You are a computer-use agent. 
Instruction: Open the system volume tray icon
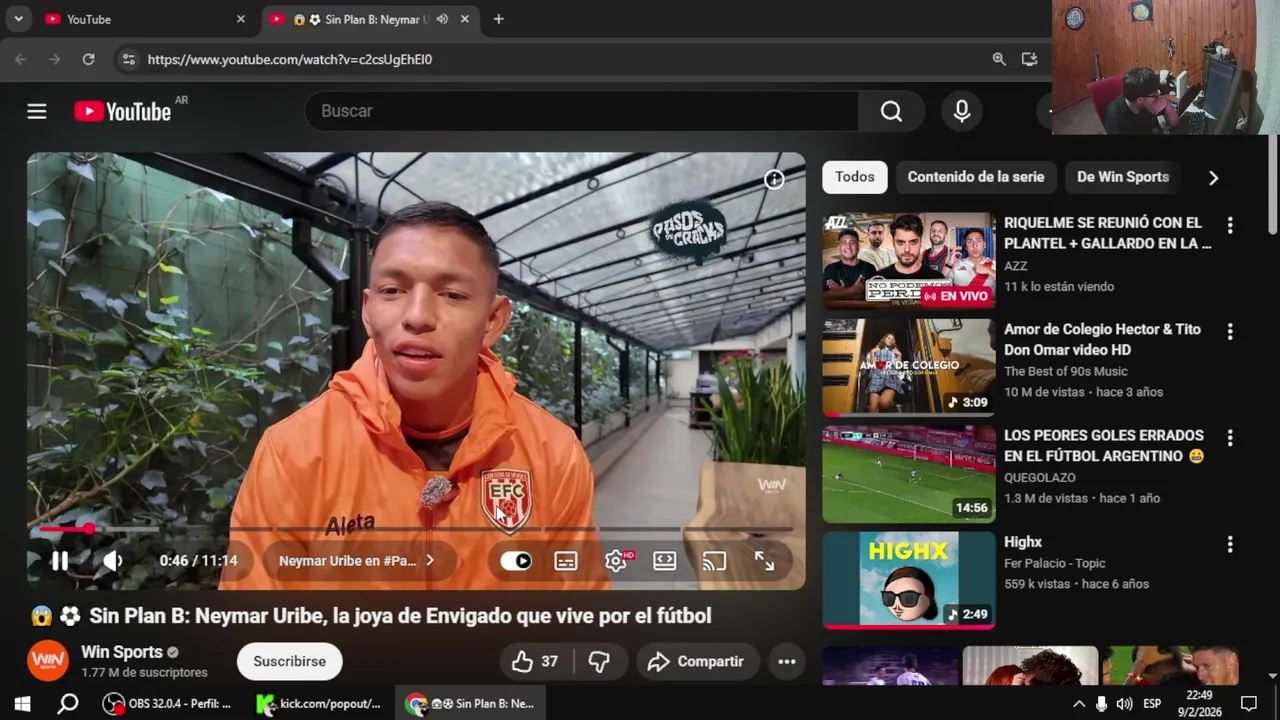(1125, 704)
